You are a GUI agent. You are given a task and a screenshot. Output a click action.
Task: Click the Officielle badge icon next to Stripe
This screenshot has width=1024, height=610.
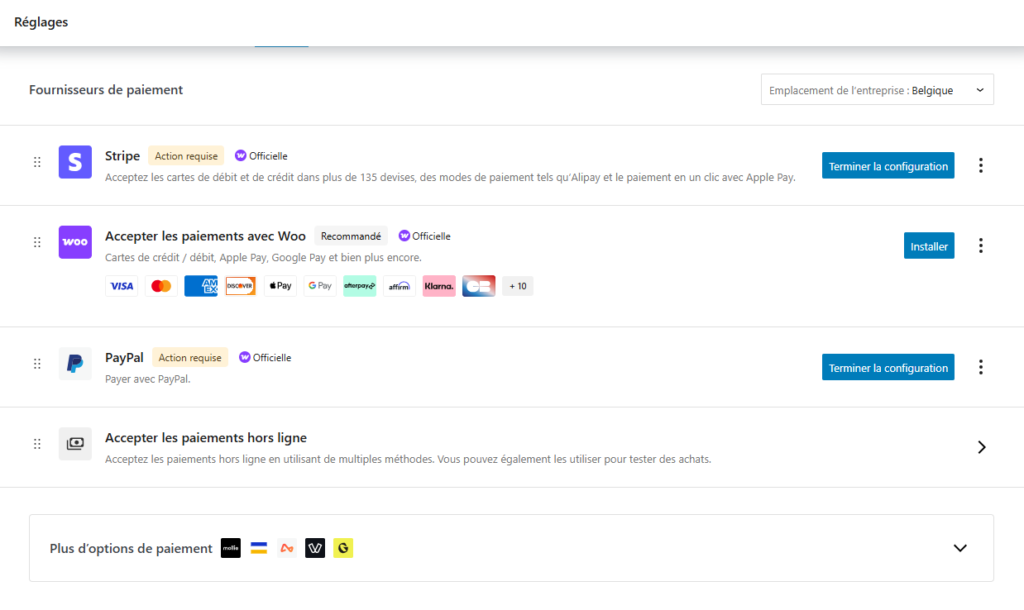pyautogui.click(x=240, y=155)
